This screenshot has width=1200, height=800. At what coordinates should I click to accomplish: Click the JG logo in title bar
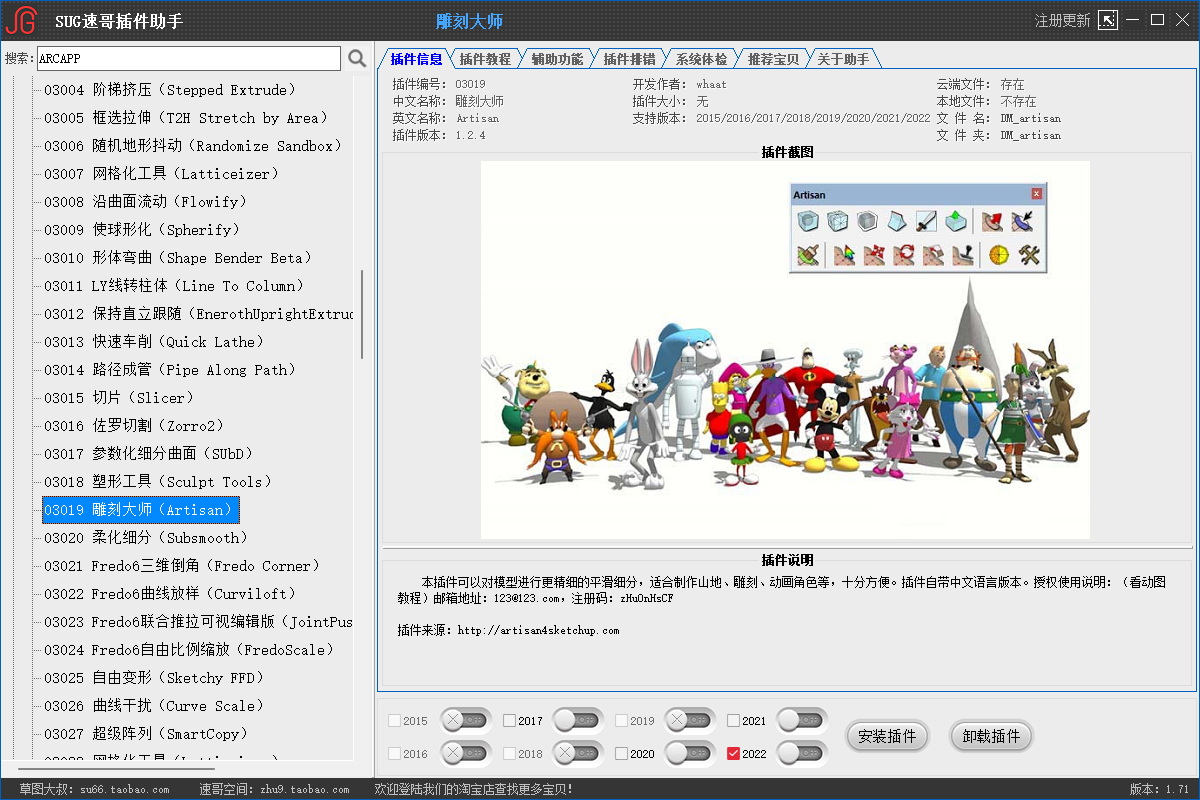pyautogui.click(x=21, y=20)
